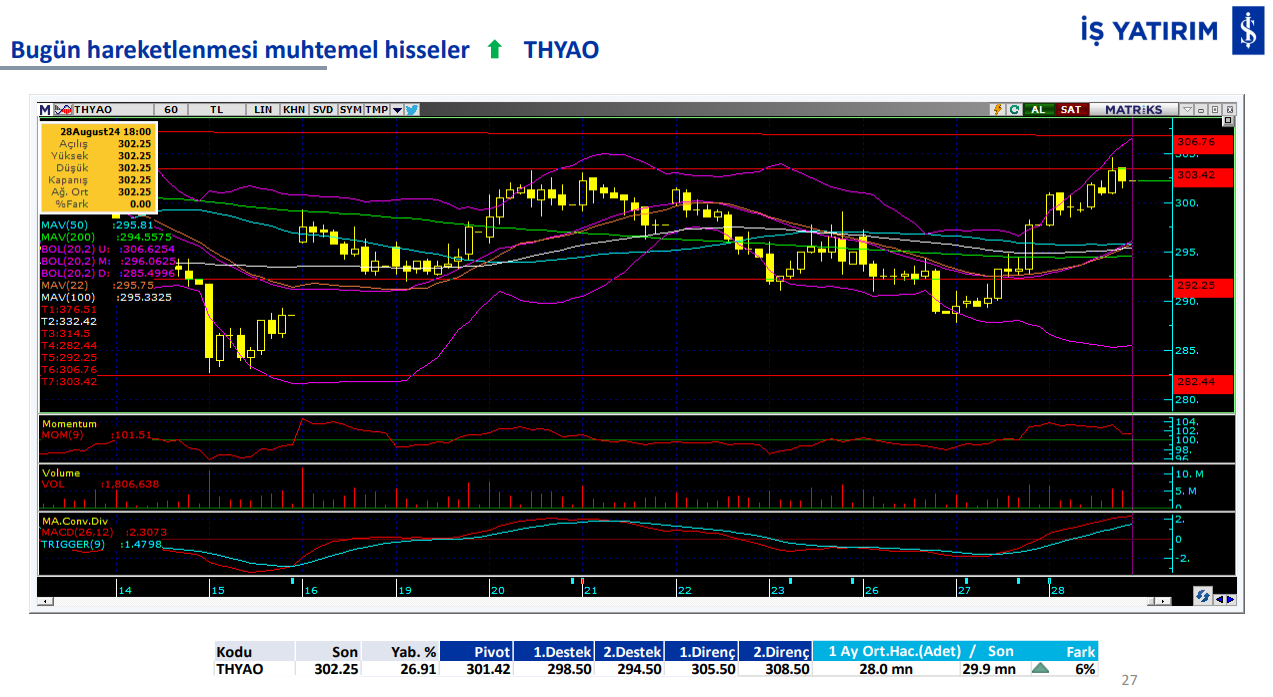
Task: Change the 60 period selector
Action: coord(171,109)
